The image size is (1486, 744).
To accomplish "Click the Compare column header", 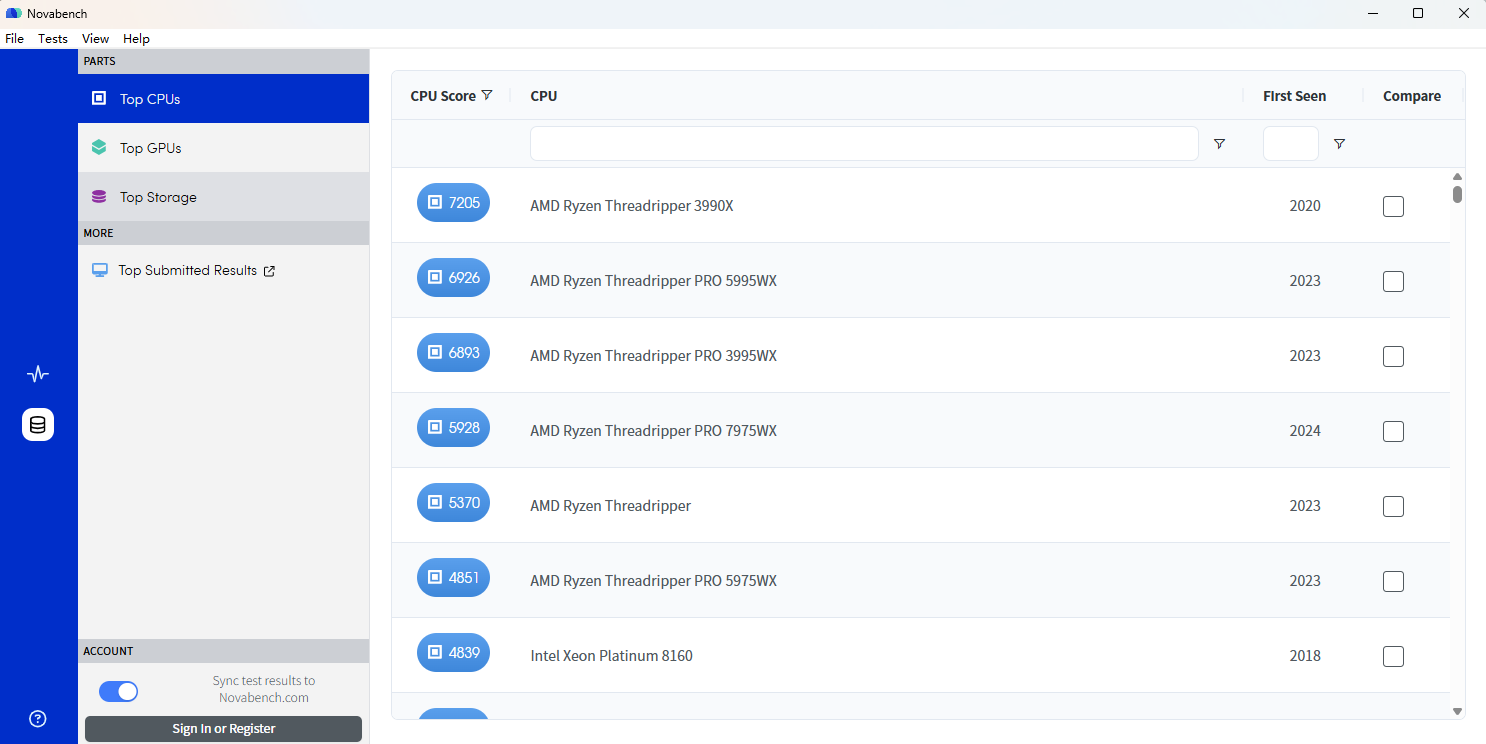I will click(x=1412, y=96).
